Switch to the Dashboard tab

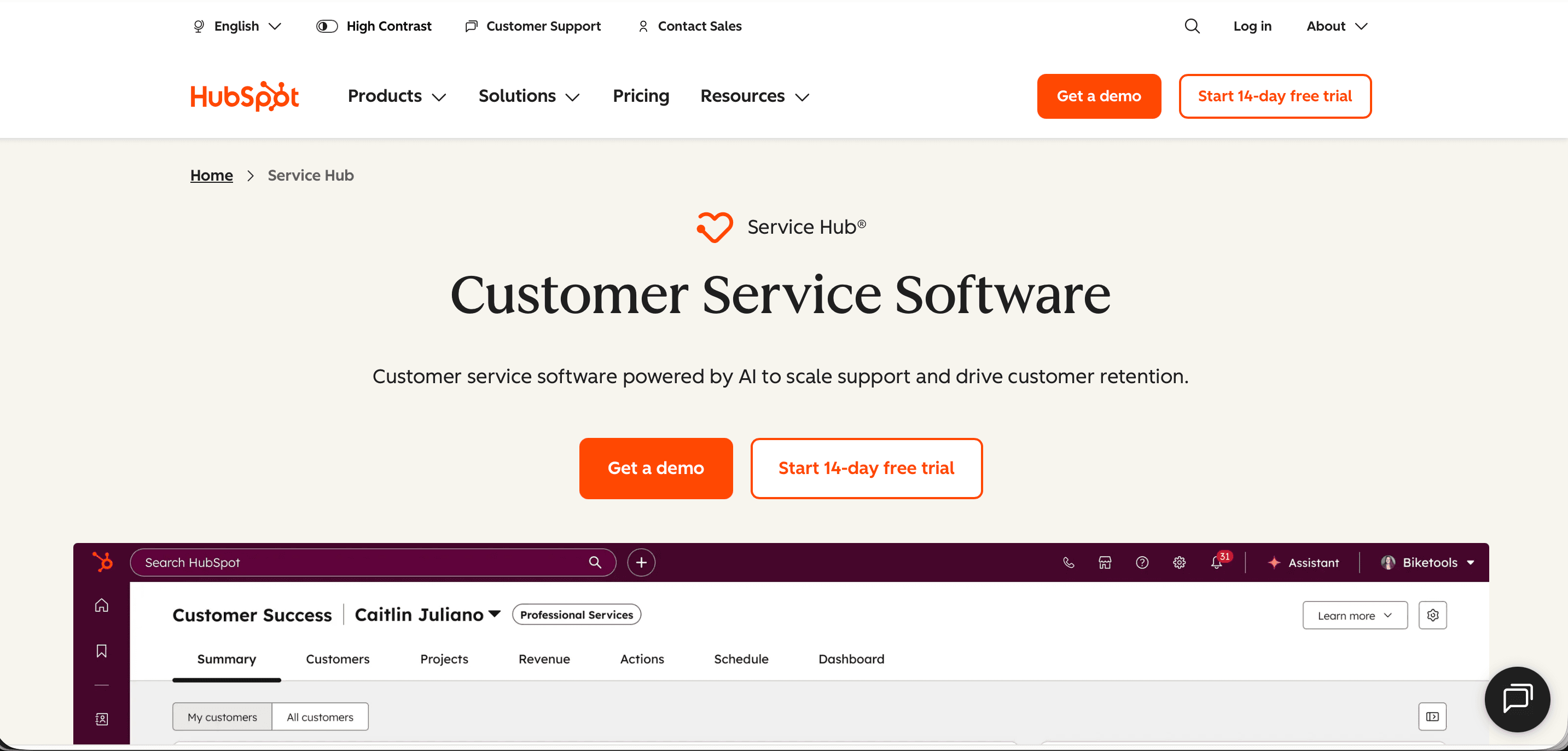point(851,659)
